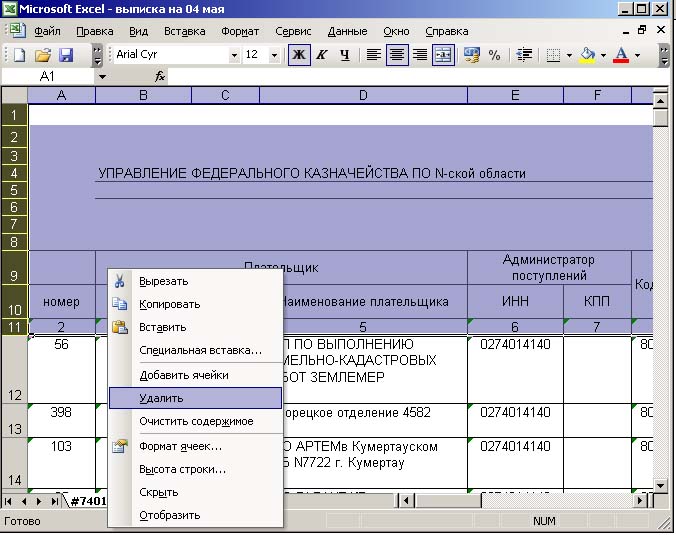Click the Align Right icon
The height and width of the screenshot is (535, 676).
click(x=420, y=55)
